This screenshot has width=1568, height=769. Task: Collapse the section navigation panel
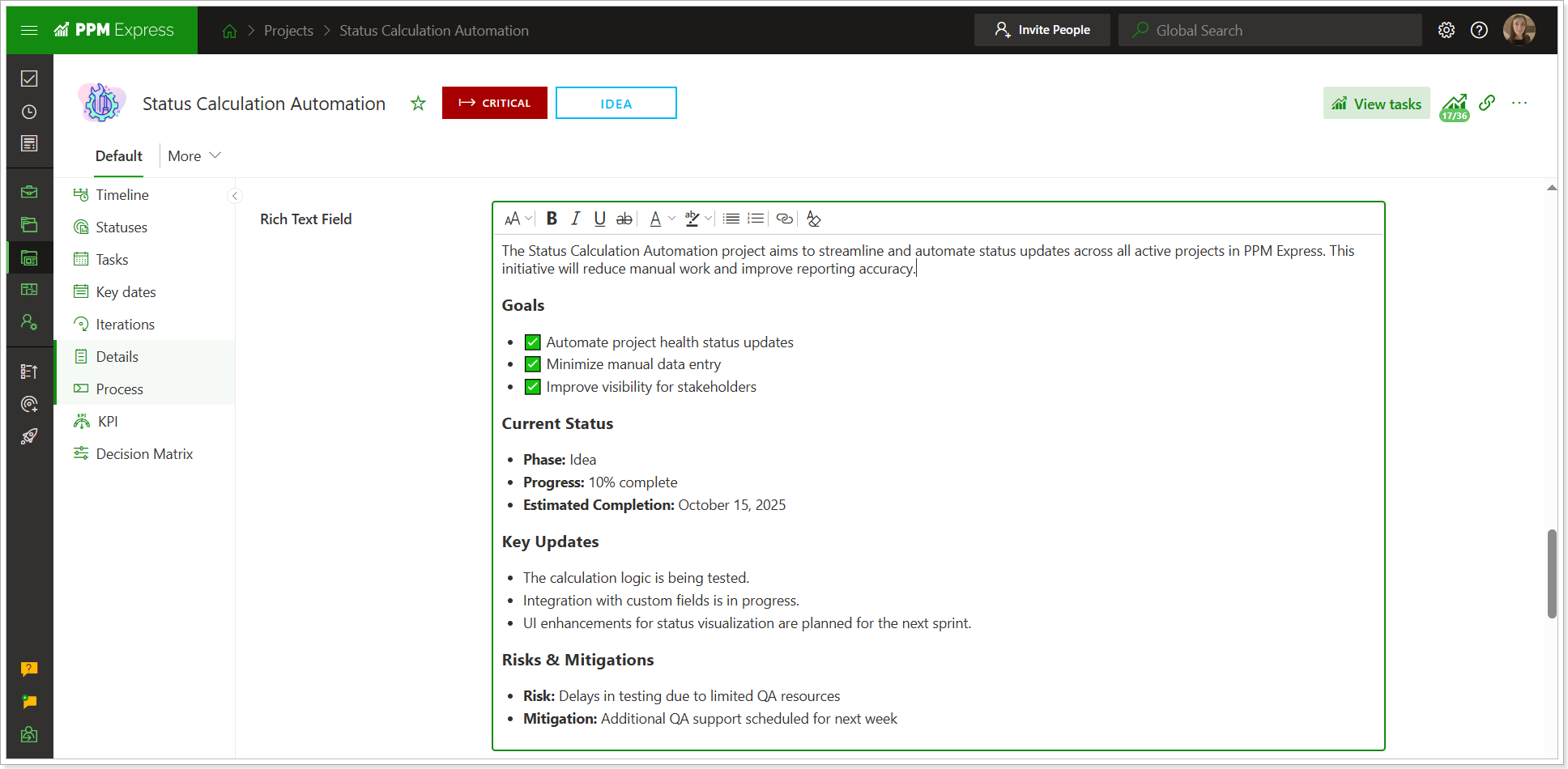[x=235, y=195]
